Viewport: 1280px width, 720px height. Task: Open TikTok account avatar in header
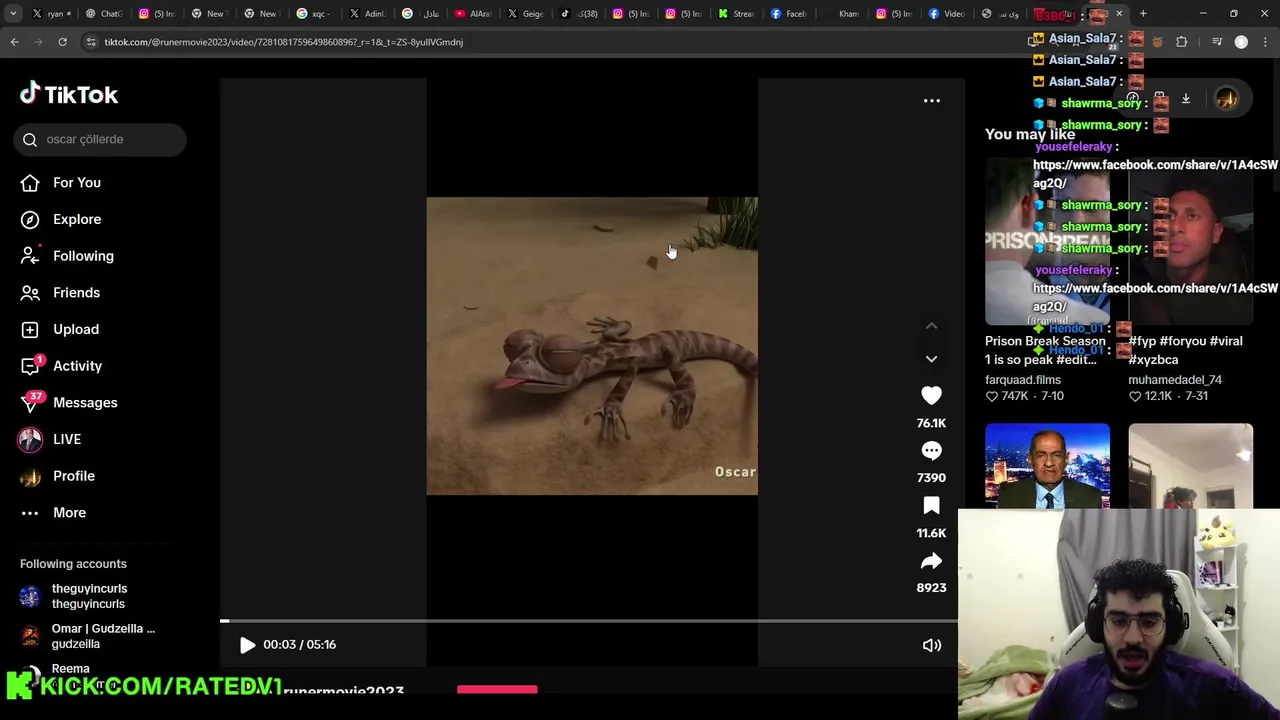[x=1226, y=99]
